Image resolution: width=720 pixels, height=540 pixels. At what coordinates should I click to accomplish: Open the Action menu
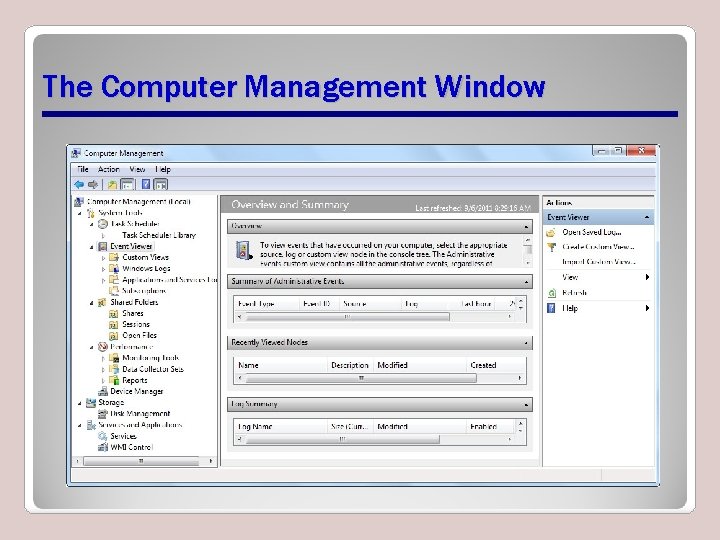tap(108, 169)
